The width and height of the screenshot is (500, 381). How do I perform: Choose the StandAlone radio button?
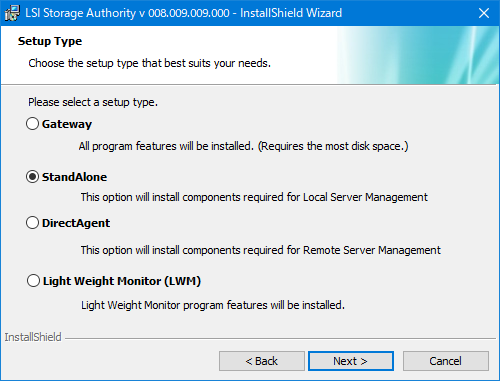[32, 177]
